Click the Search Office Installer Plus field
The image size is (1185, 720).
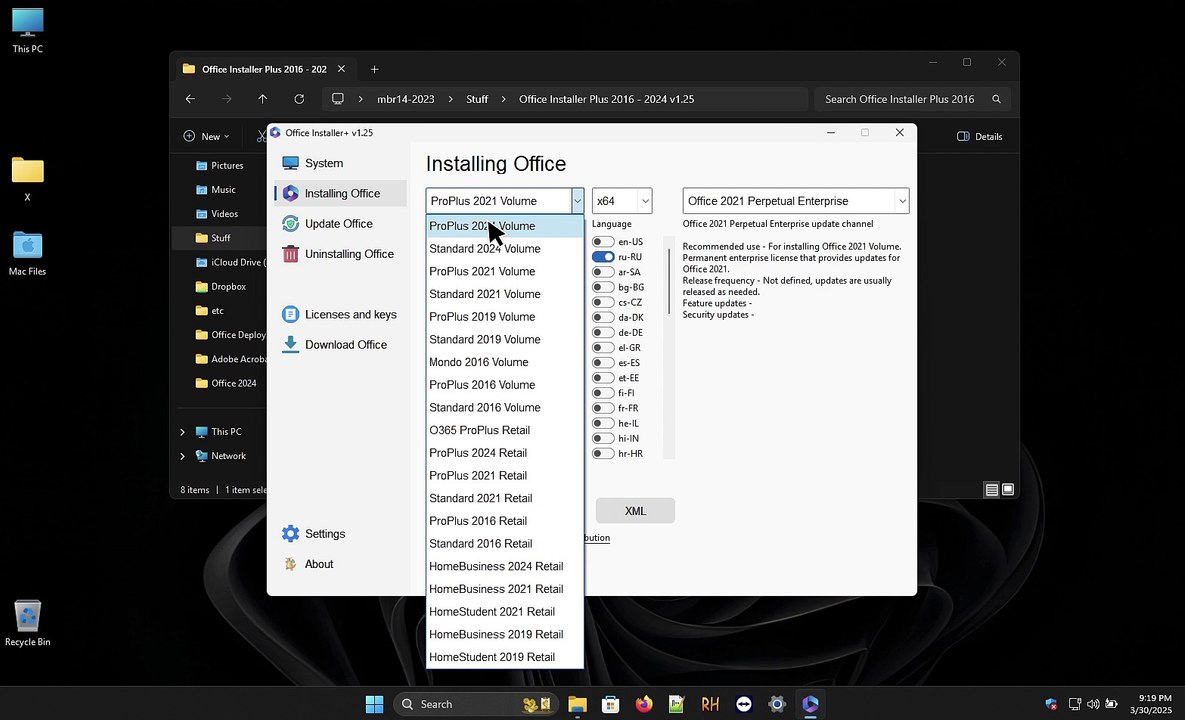point(912,99)
